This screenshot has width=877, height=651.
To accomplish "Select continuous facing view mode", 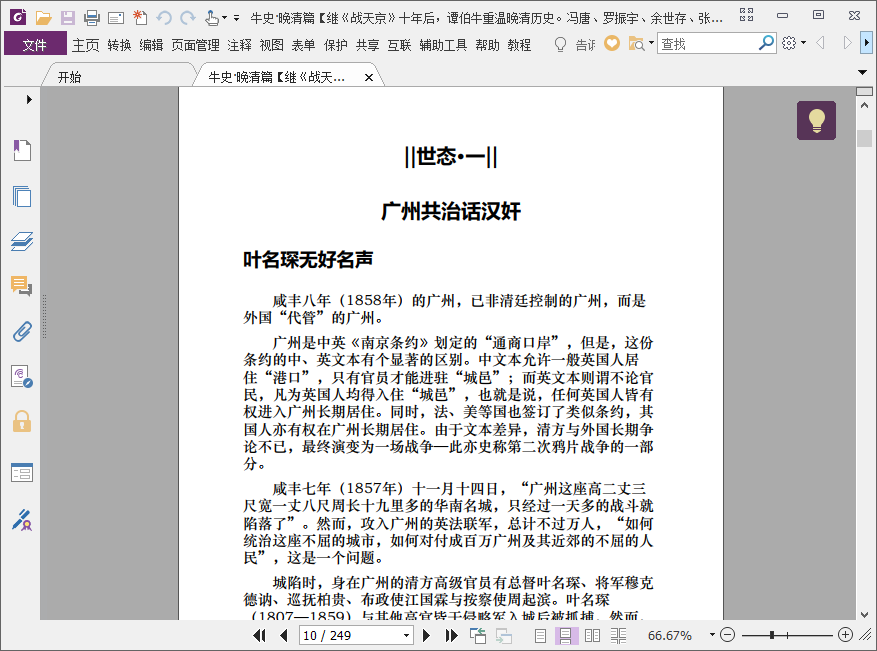I will (x=618, y=635).
